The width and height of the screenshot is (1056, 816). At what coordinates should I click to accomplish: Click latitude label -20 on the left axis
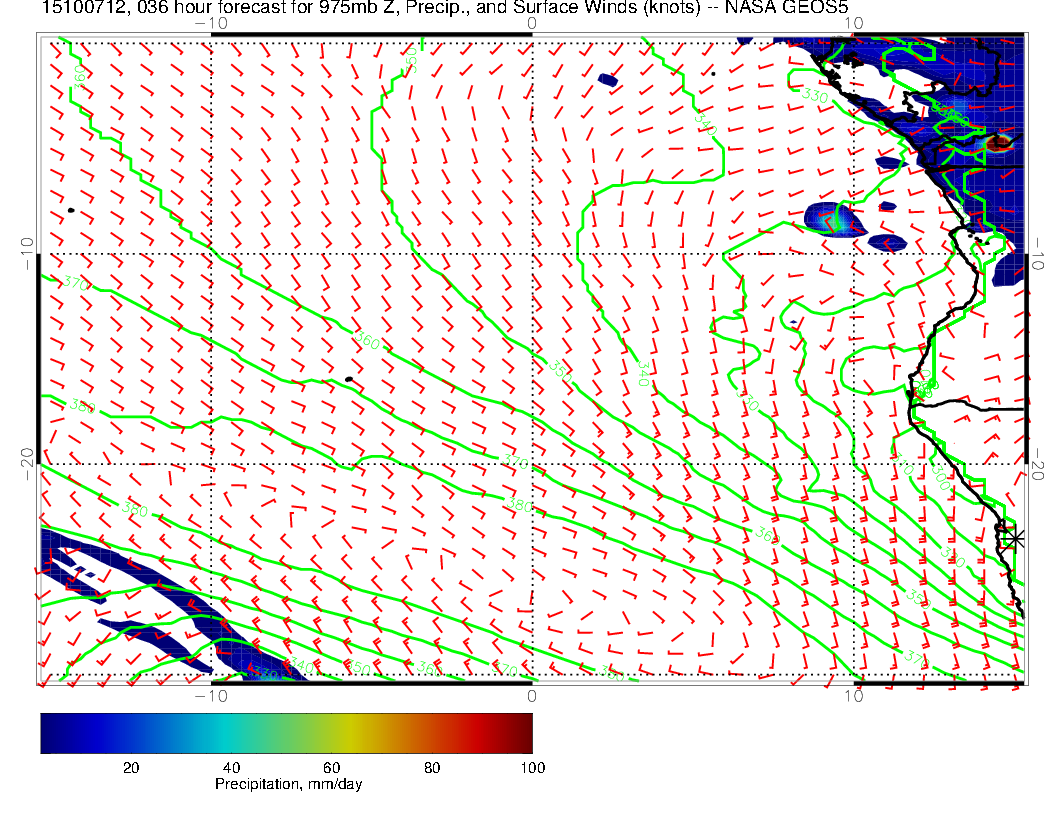pyautogui.click(x=27, y=464)
